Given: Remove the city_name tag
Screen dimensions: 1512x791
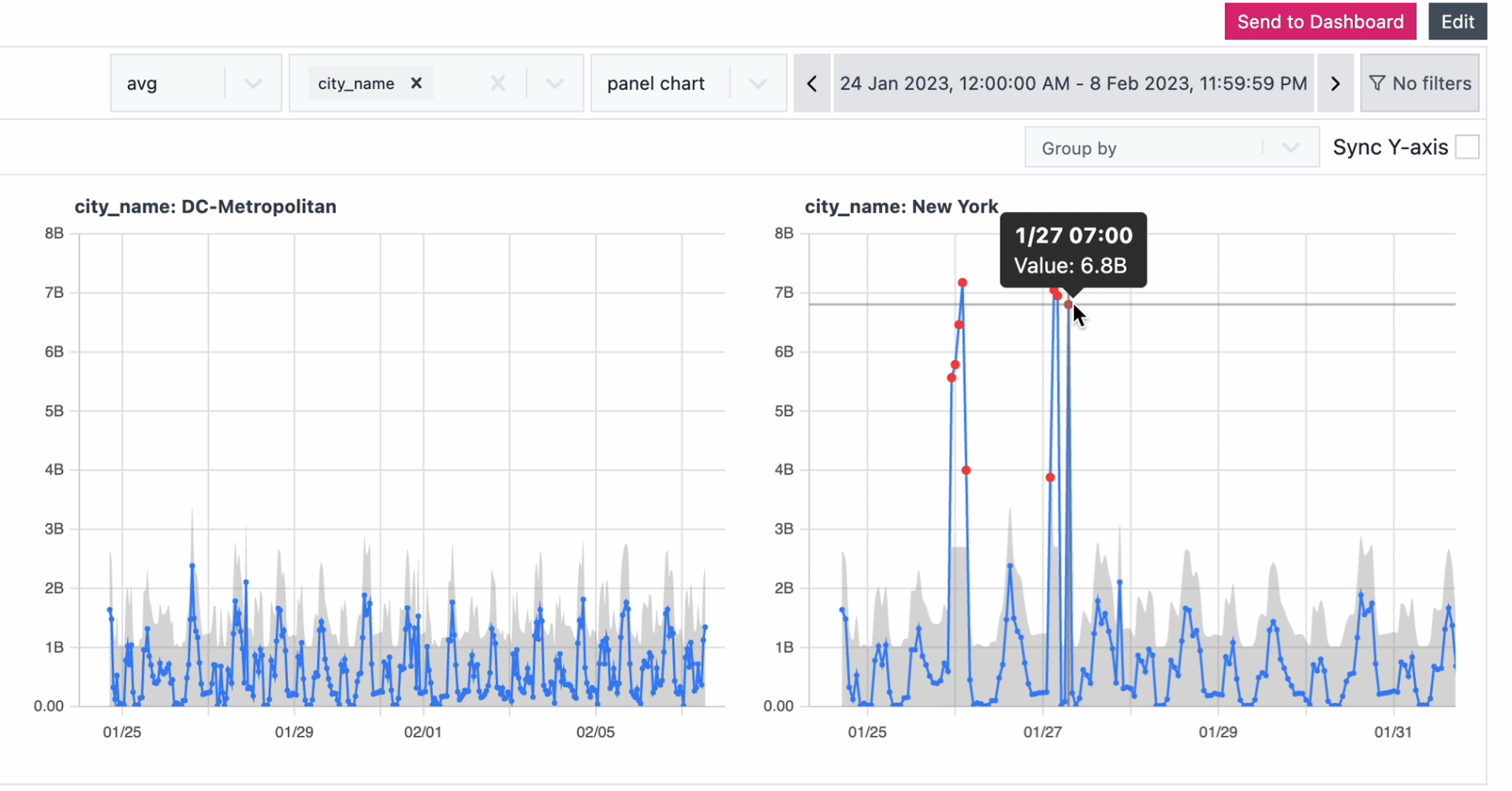Looking at the screenshot, I should 416,84.
